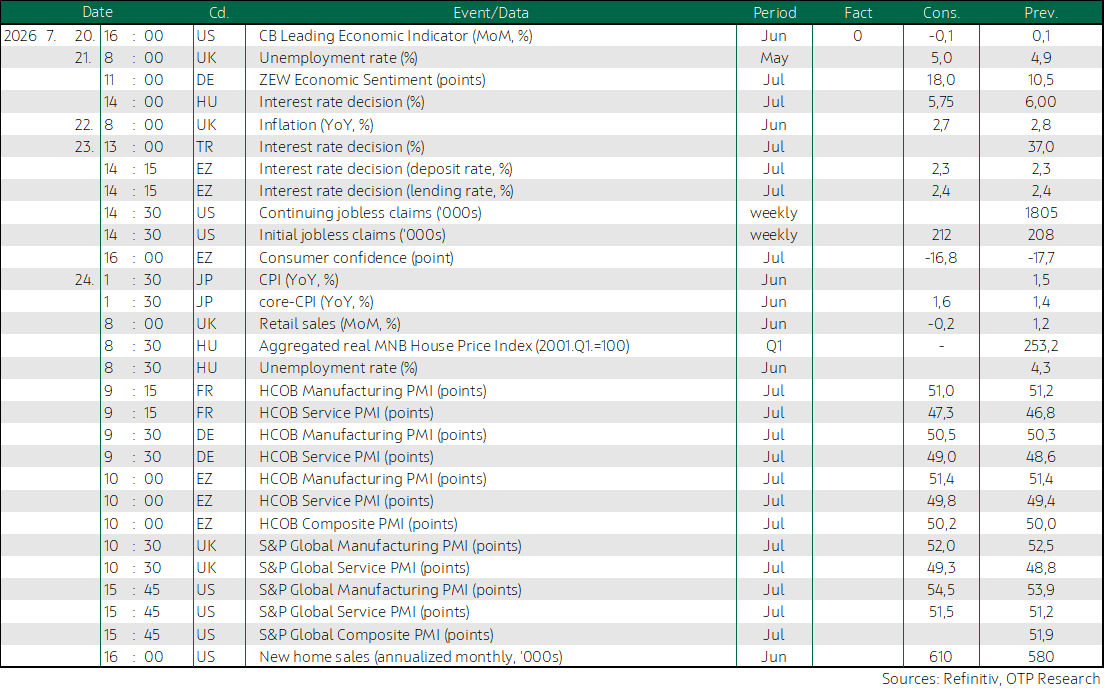The image size is (1105, 691).
Task: Select the HU Interest rate decision event
Action: (342, 102)
